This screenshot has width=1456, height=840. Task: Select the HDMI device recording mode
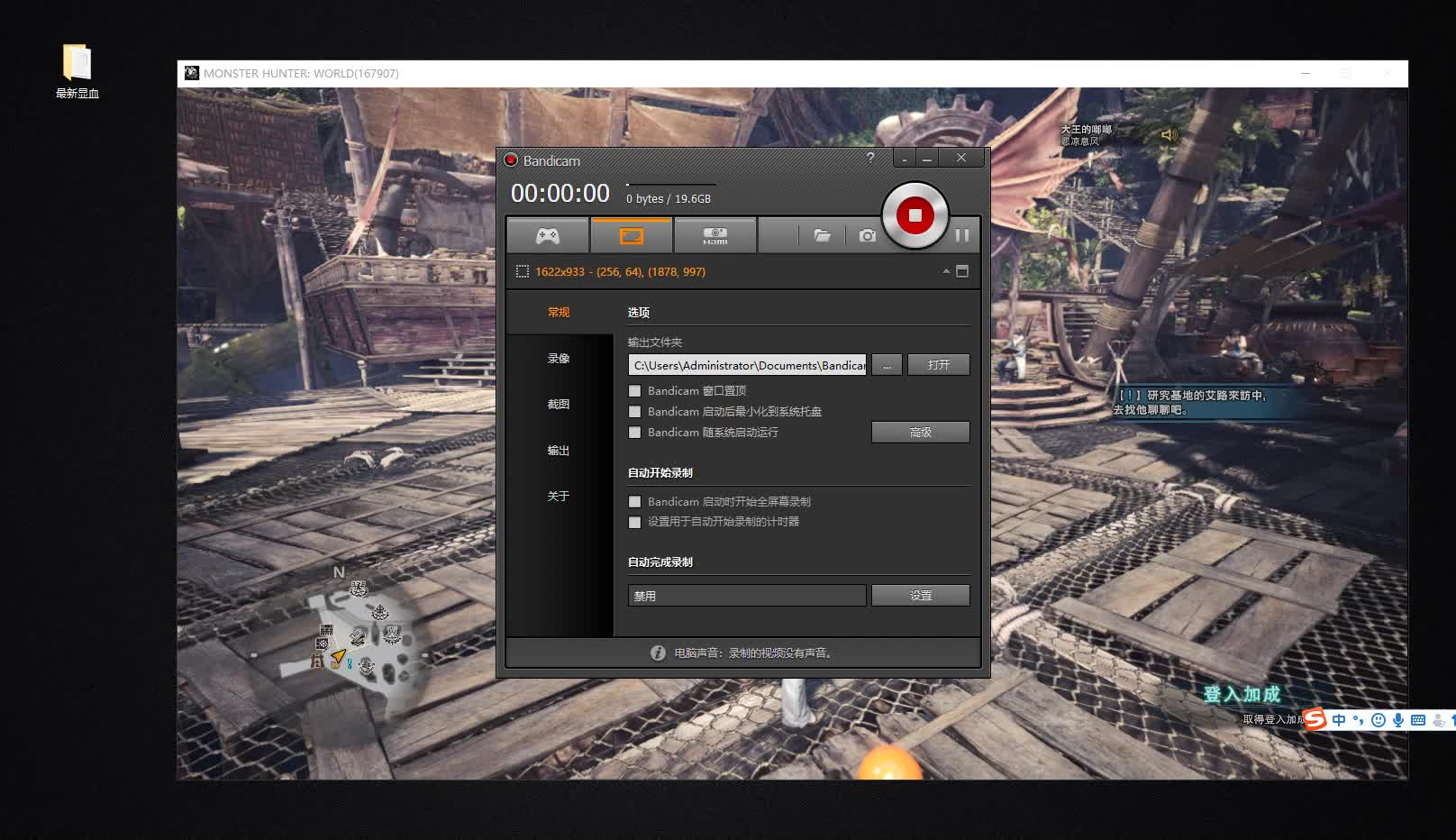tap(714, 235)
